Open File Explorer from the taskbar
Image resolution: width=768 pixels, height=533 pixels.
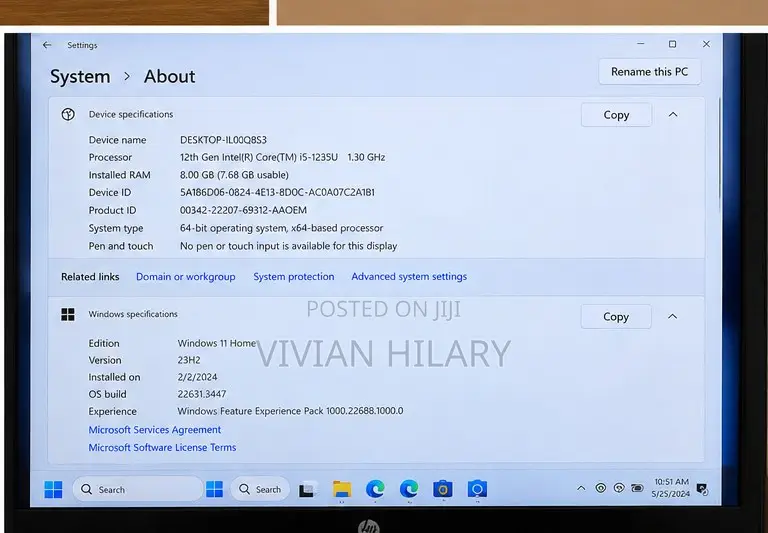pyautogui.click(x=342, y=489)
